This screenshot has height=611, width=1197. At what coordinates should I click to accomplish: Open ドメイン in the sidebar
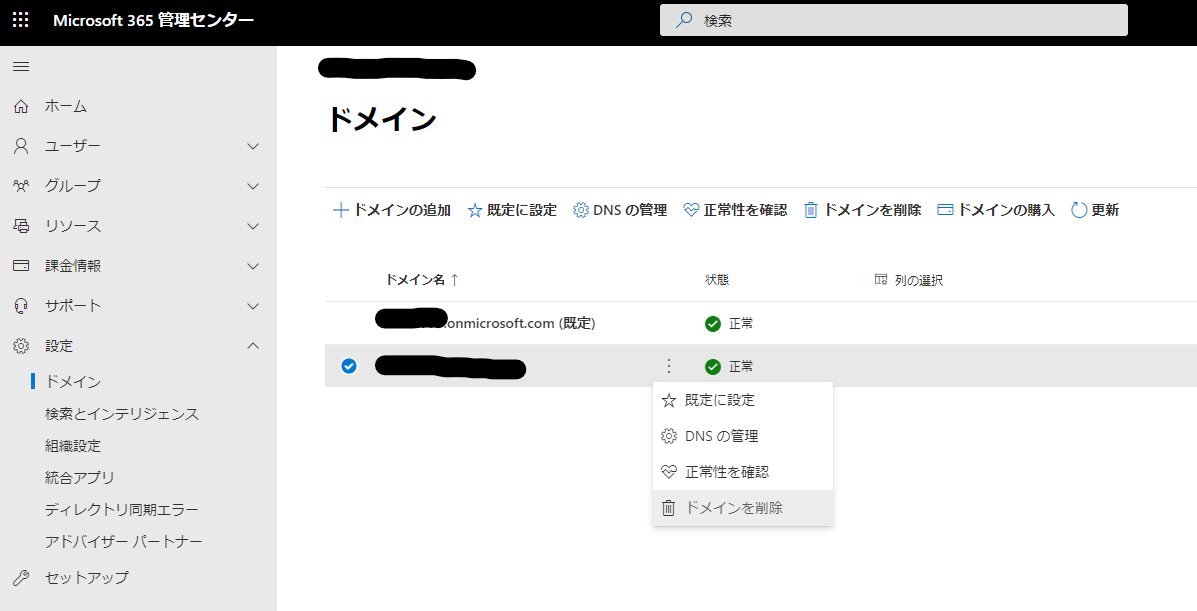tap(73, 381)
